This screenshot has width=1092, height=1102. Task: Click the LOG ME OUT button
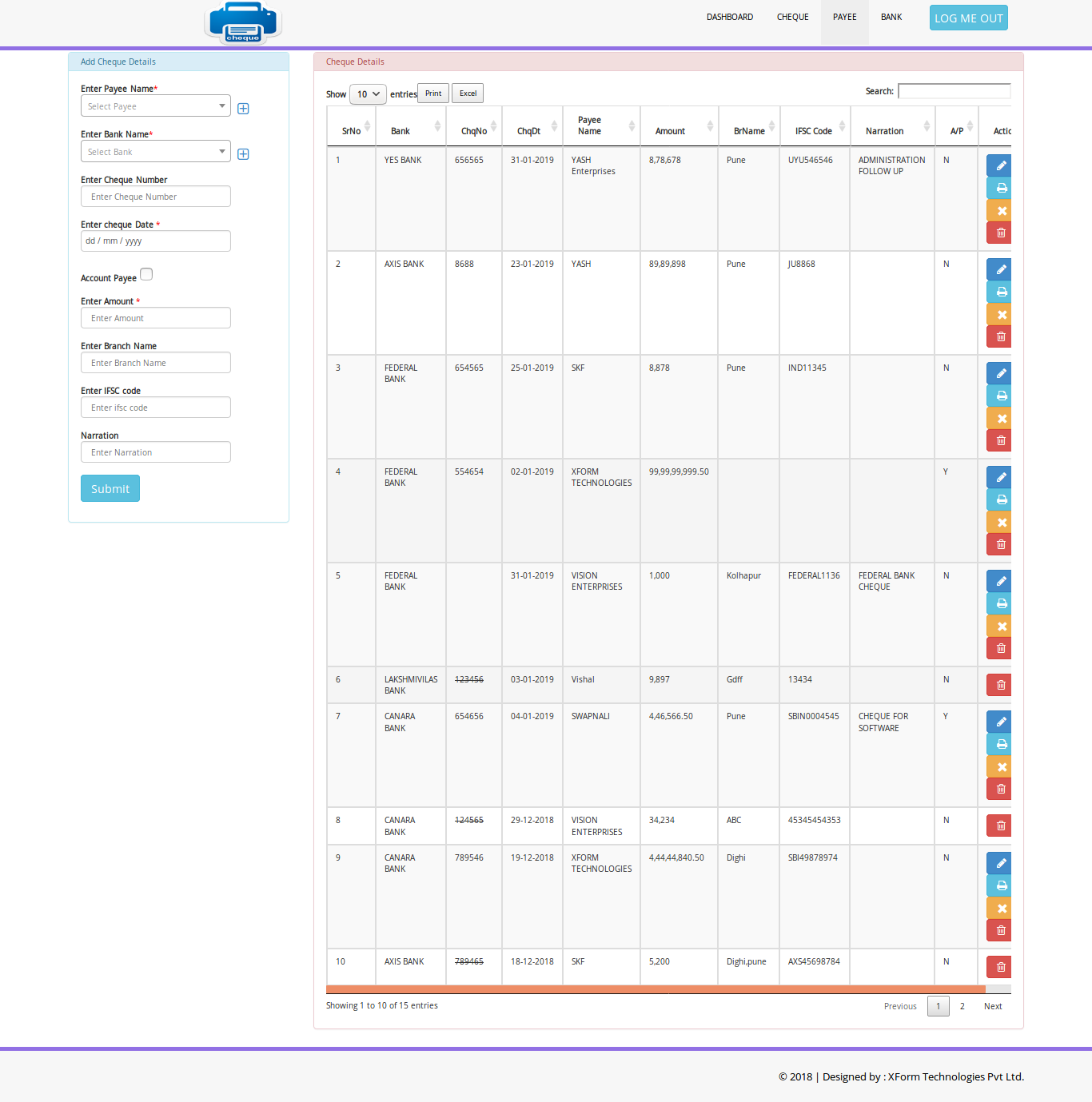click(x=969, y=18)
